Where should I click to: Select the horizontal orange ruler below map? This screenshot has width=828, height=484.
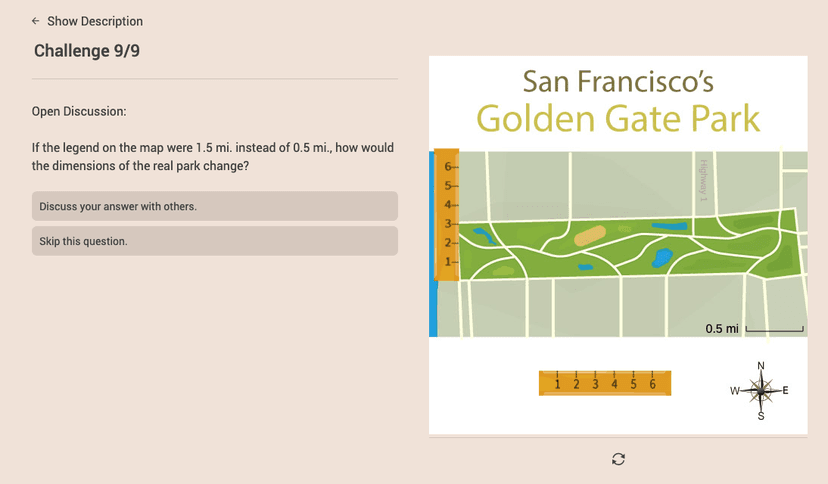tap(605, 383)
